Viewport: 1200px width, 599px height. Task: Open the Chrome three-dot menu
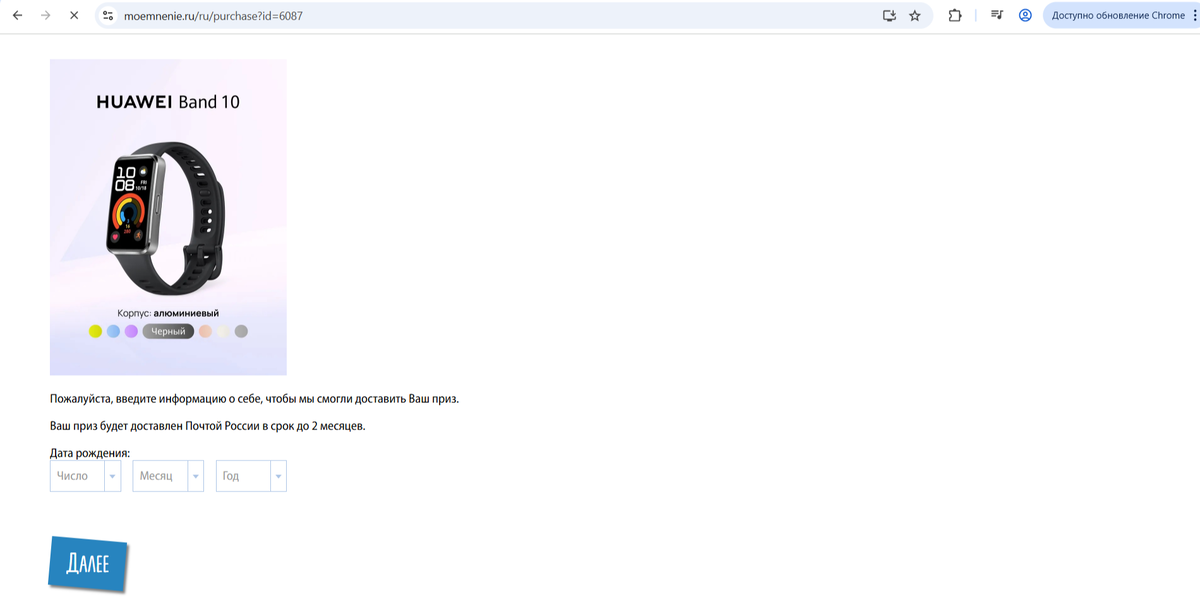[1193, 16]
